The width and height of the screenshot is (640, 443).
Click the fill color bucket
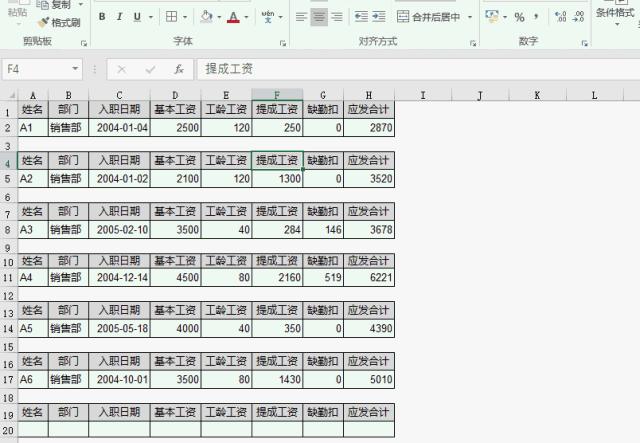coord(207,17)
